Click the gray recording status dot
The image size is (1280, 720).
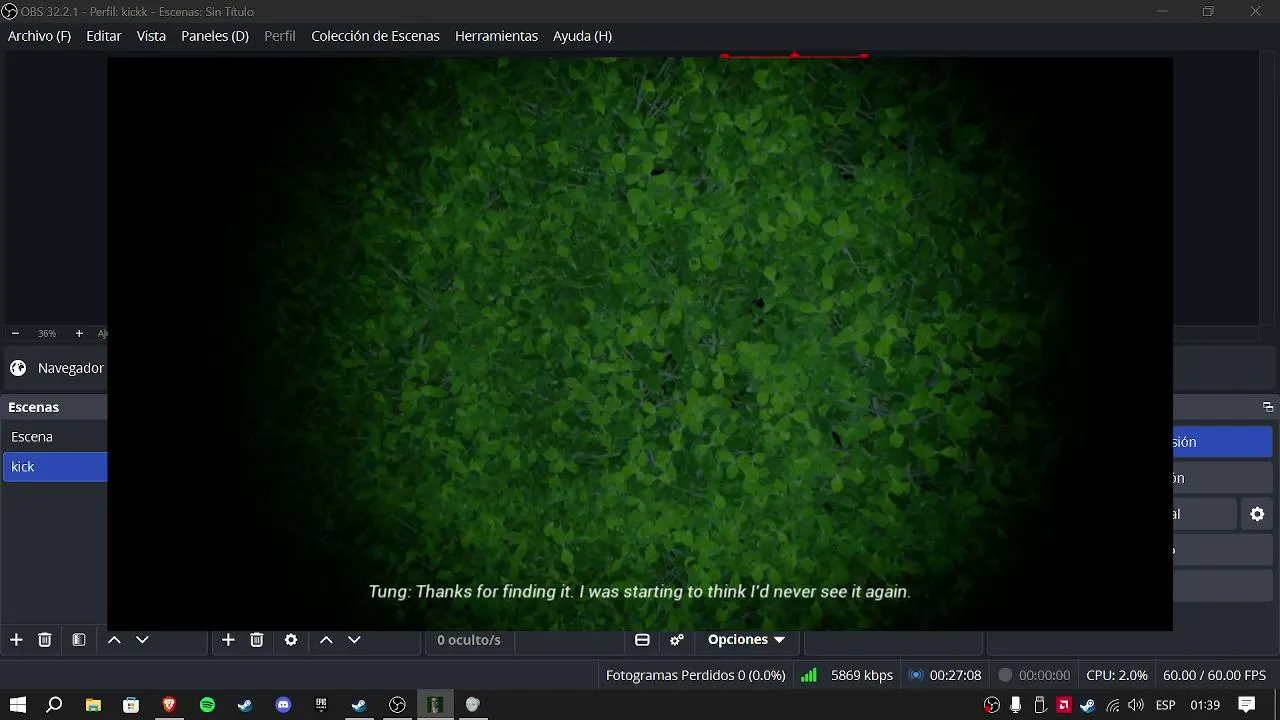coord(1005,675)
